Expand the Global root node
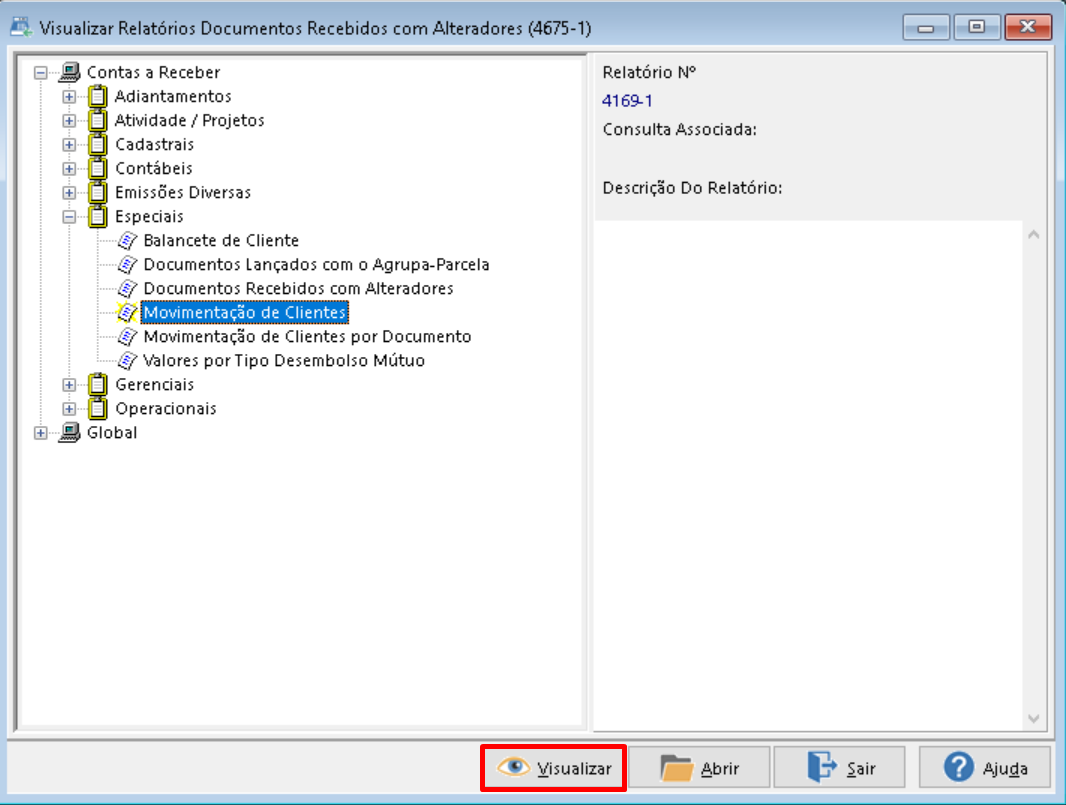This screenshot has width=1066, height=805. click(x=41, y=433)
